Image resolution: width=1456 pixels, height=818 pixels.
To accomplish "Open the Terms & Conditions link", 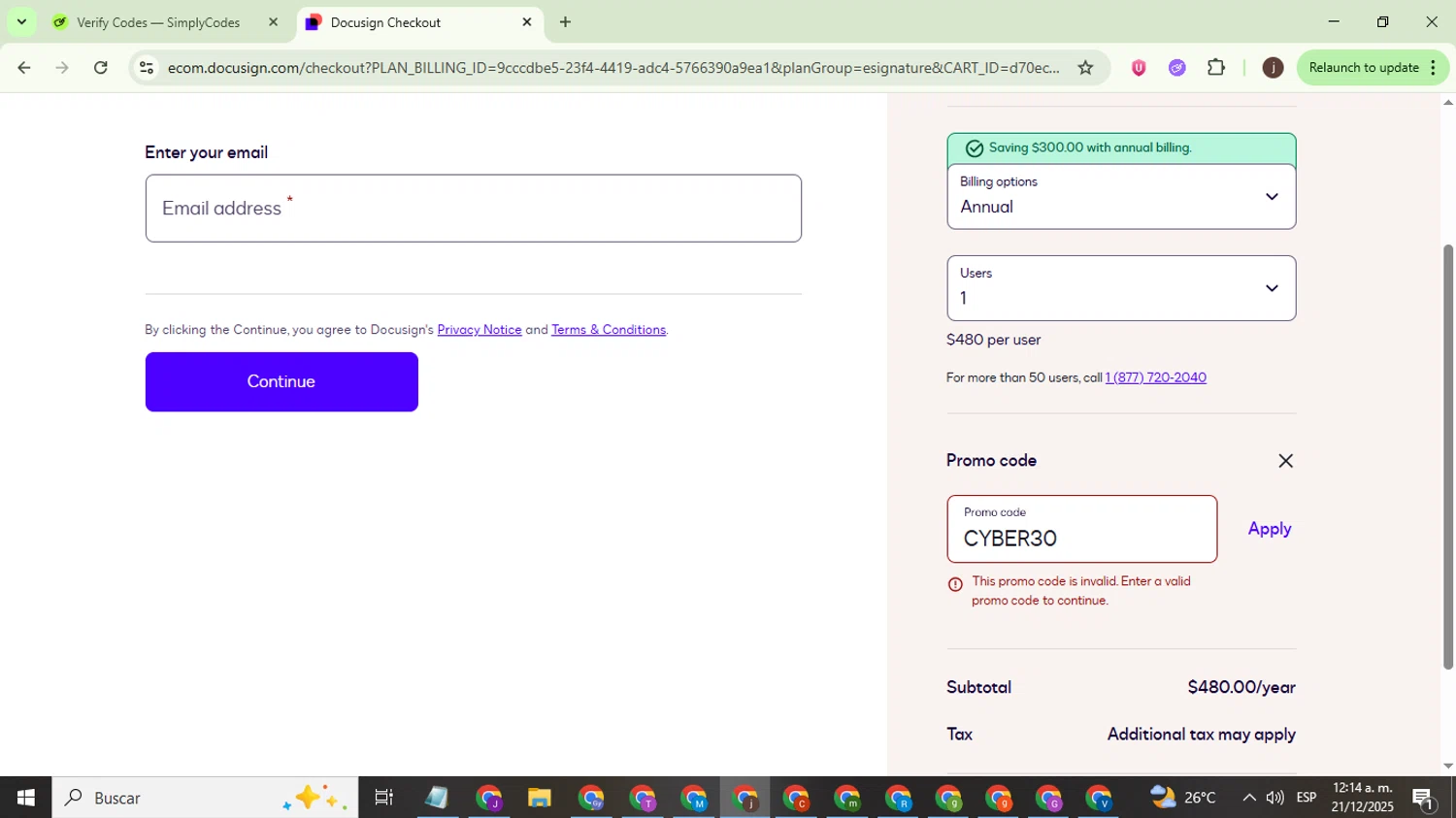I will click(x=609, y=330).
